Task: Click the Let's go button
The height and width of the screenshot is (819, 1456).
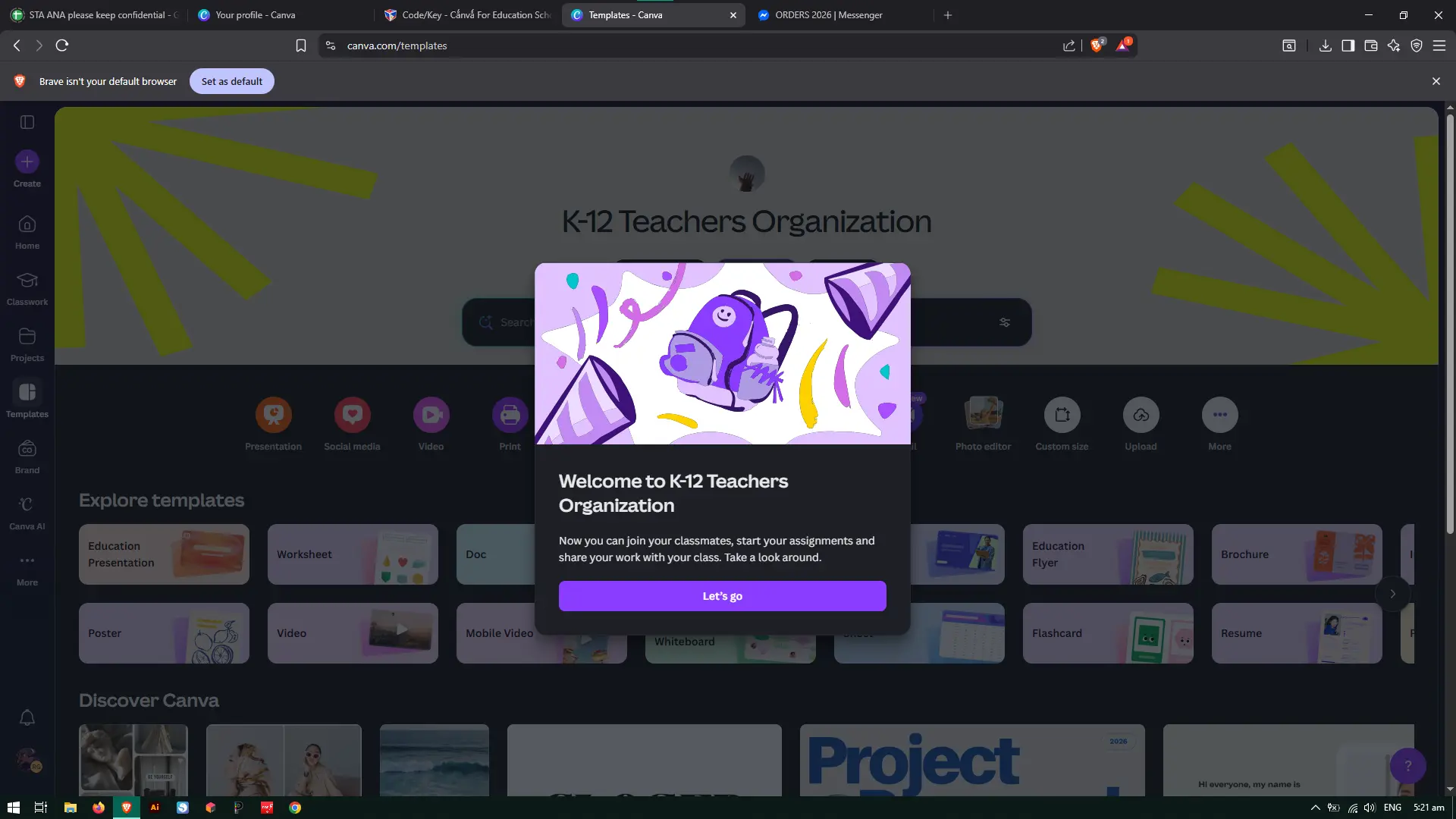Action: 723,596
